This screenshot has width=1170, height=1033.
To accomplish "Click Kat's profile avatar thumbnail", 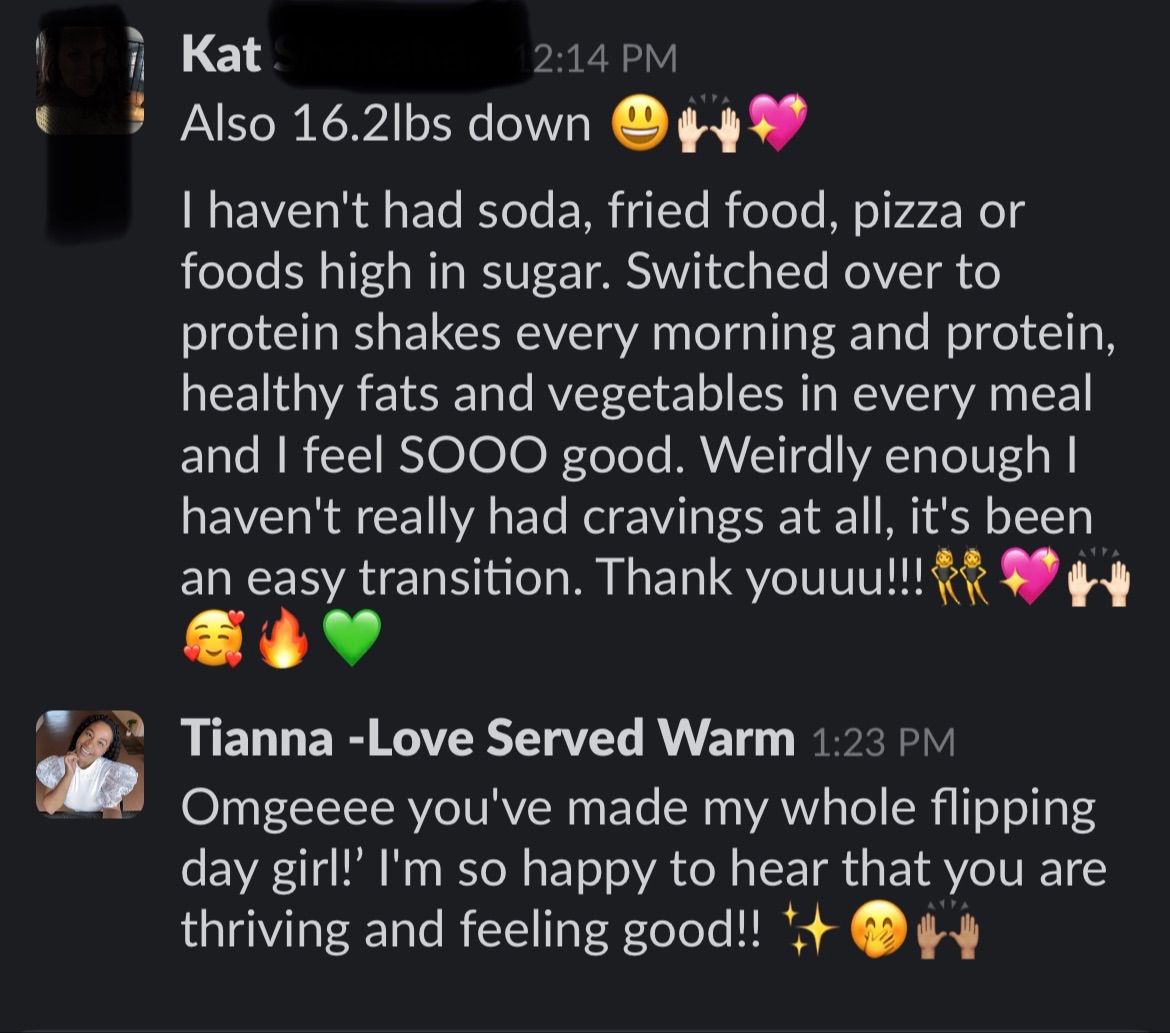I will tap(90, 80).
